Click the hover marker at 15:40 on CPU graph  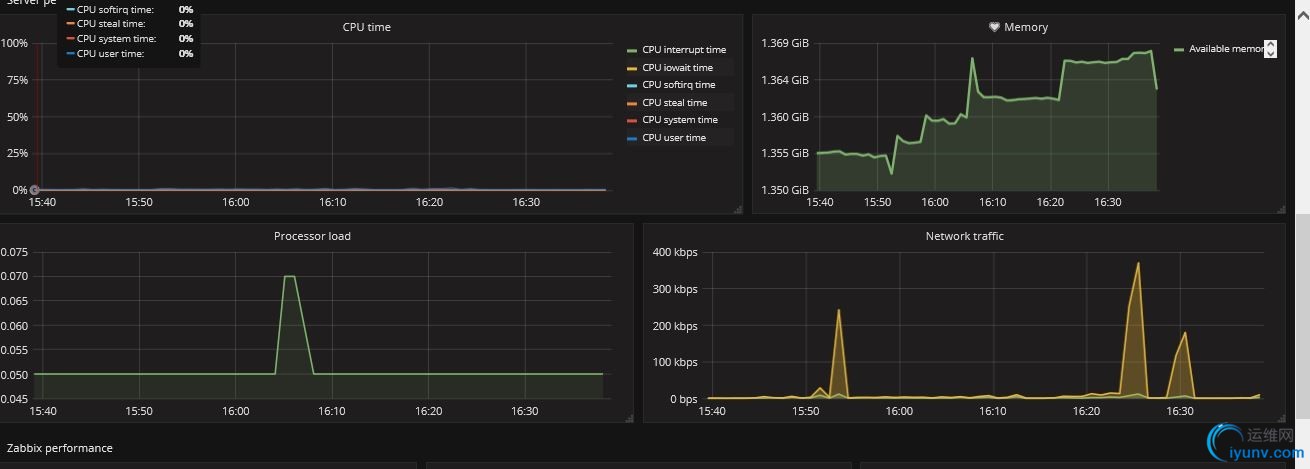point(34,189)
